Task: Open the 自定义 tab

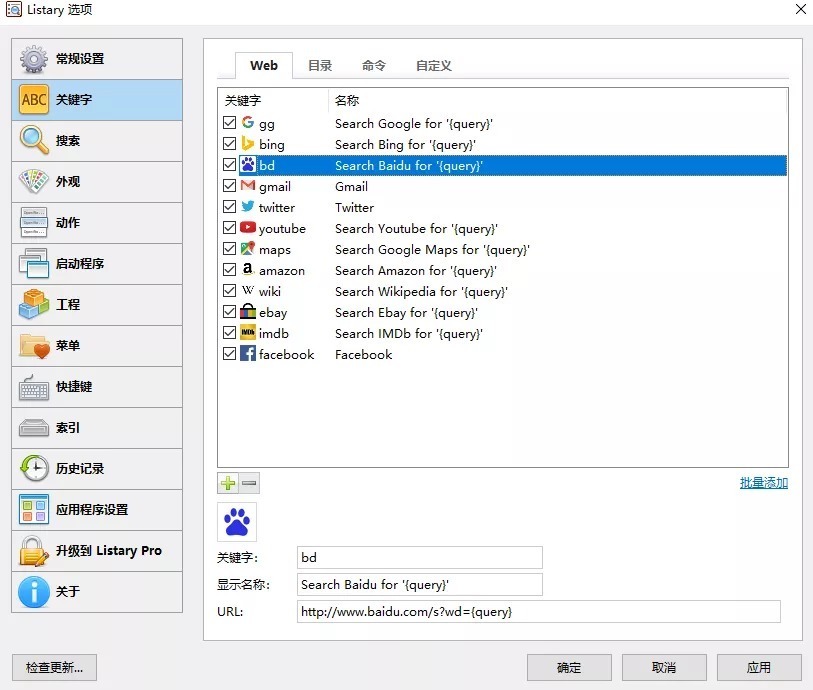Action: [434, 66]
